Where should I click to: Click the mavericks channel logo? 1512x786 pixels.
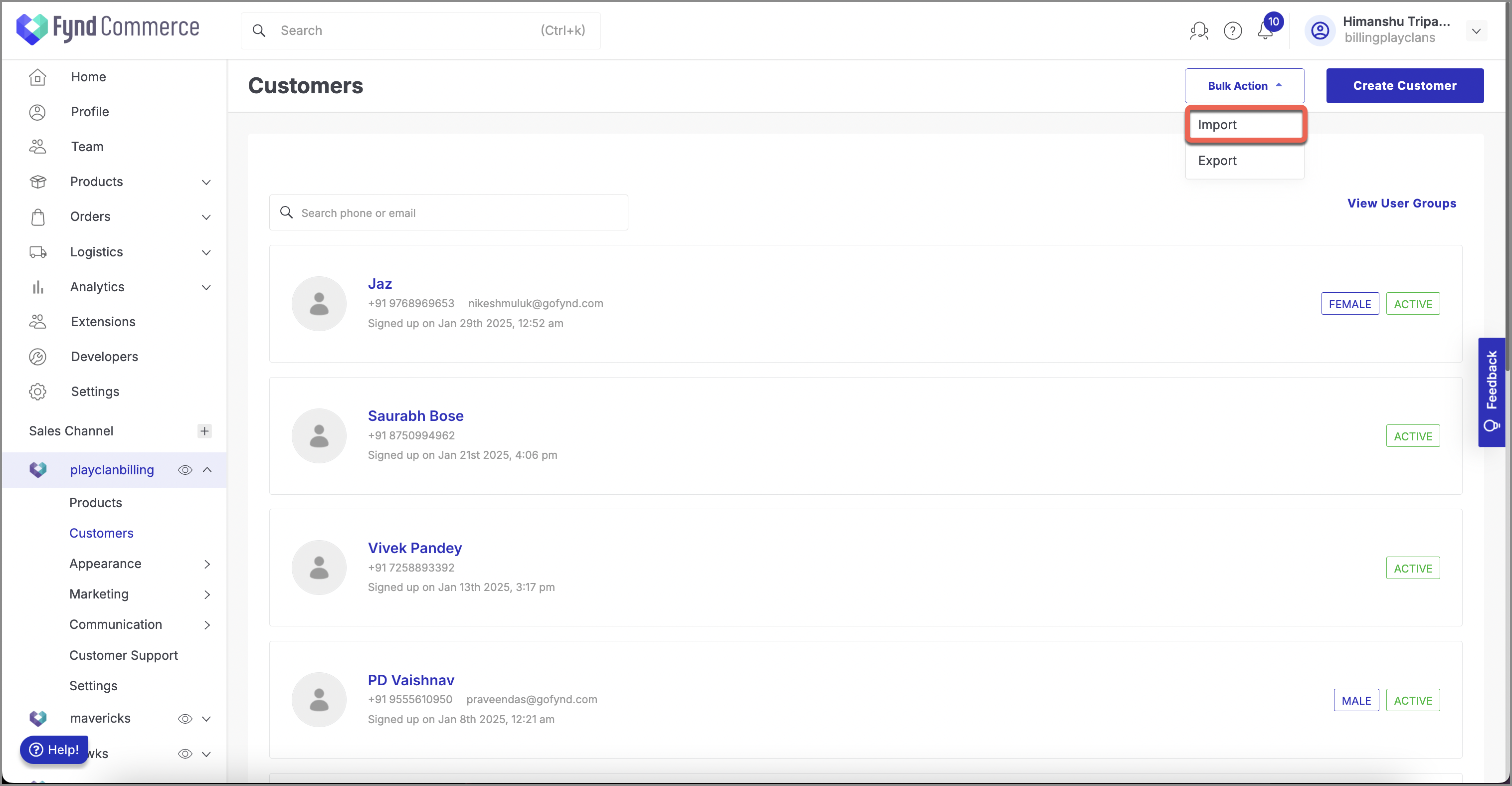(37, 718)
